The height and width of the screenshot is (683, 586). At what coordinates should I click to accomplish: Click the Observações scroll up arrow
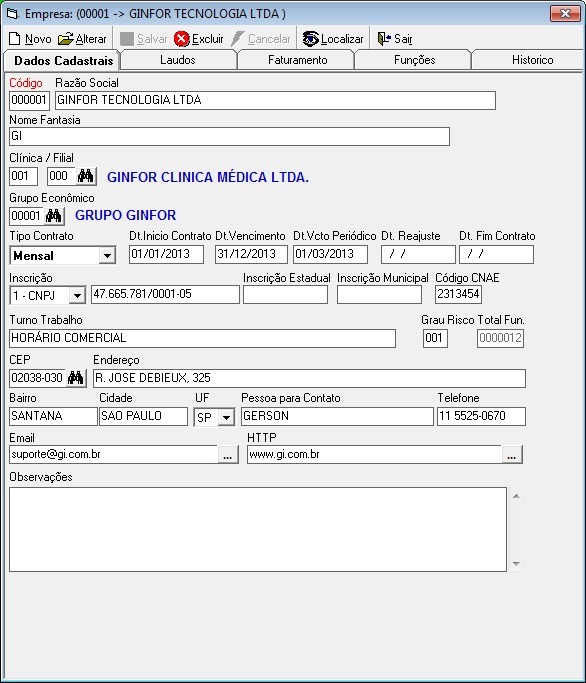coord(516,496)
